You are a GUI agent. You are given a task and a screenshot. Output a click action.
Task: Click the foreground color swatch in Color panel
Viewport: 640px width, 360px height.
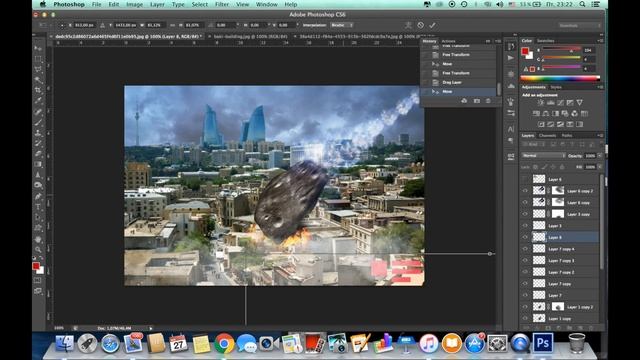[525, 51]
